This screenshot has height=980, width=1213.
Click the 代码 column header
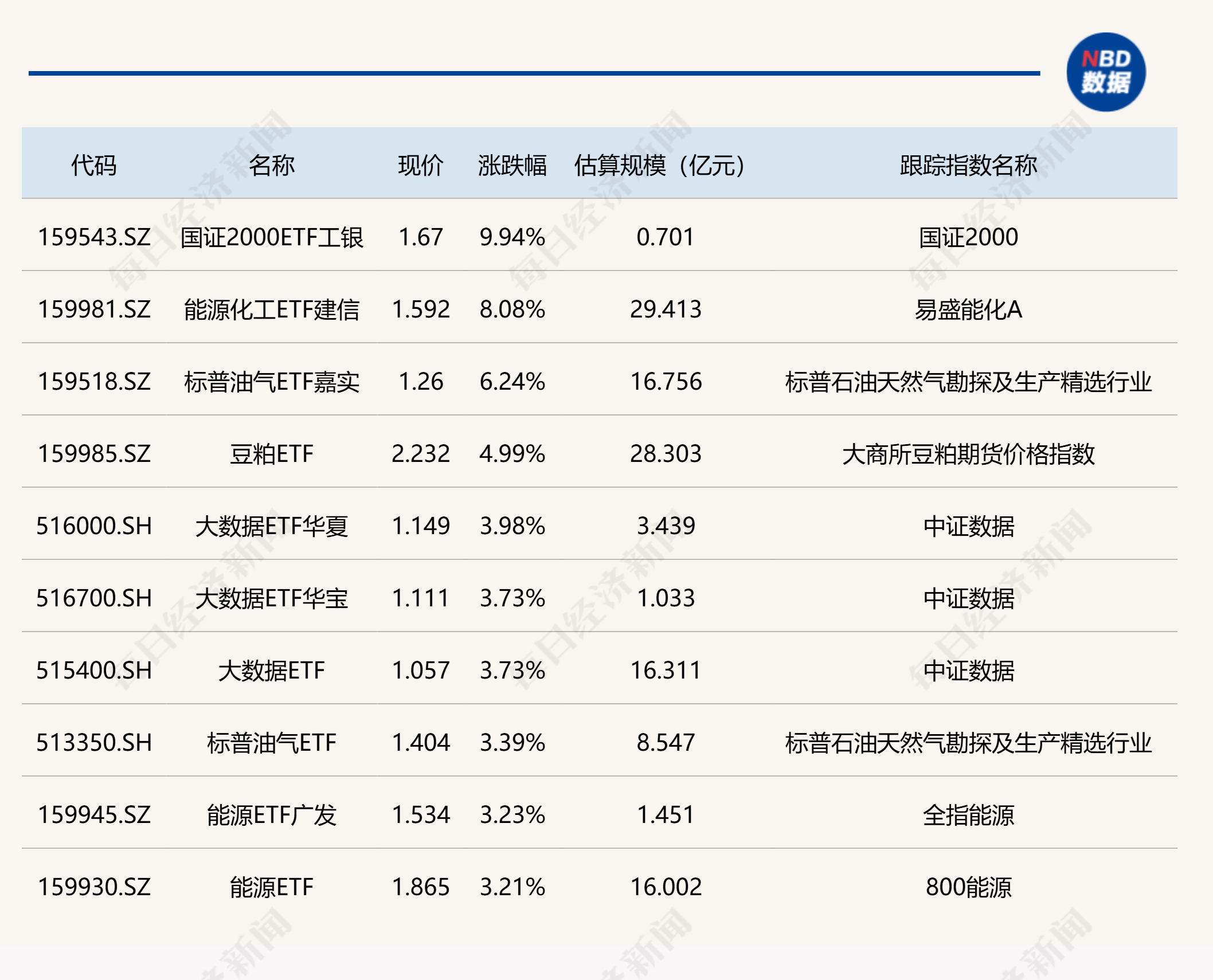click(x=93, y=165)
